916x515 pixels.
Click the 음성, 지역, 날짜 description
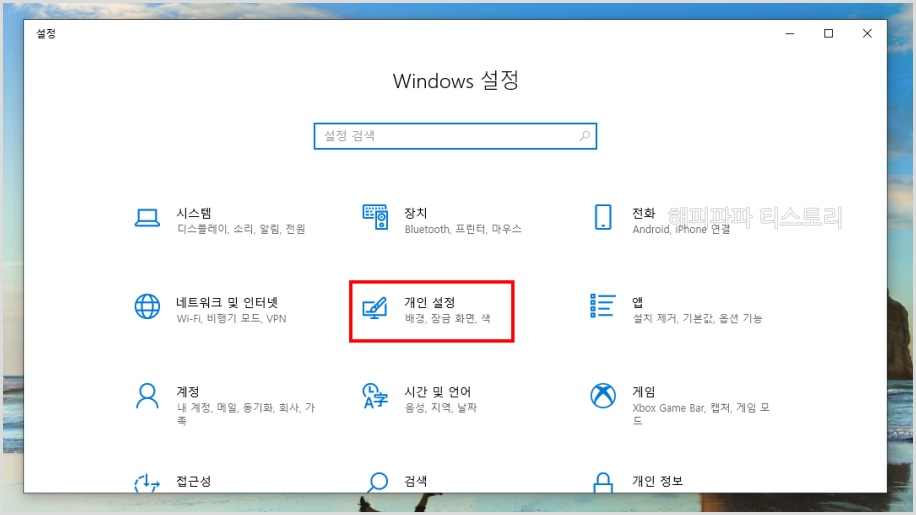coord(441,408)
